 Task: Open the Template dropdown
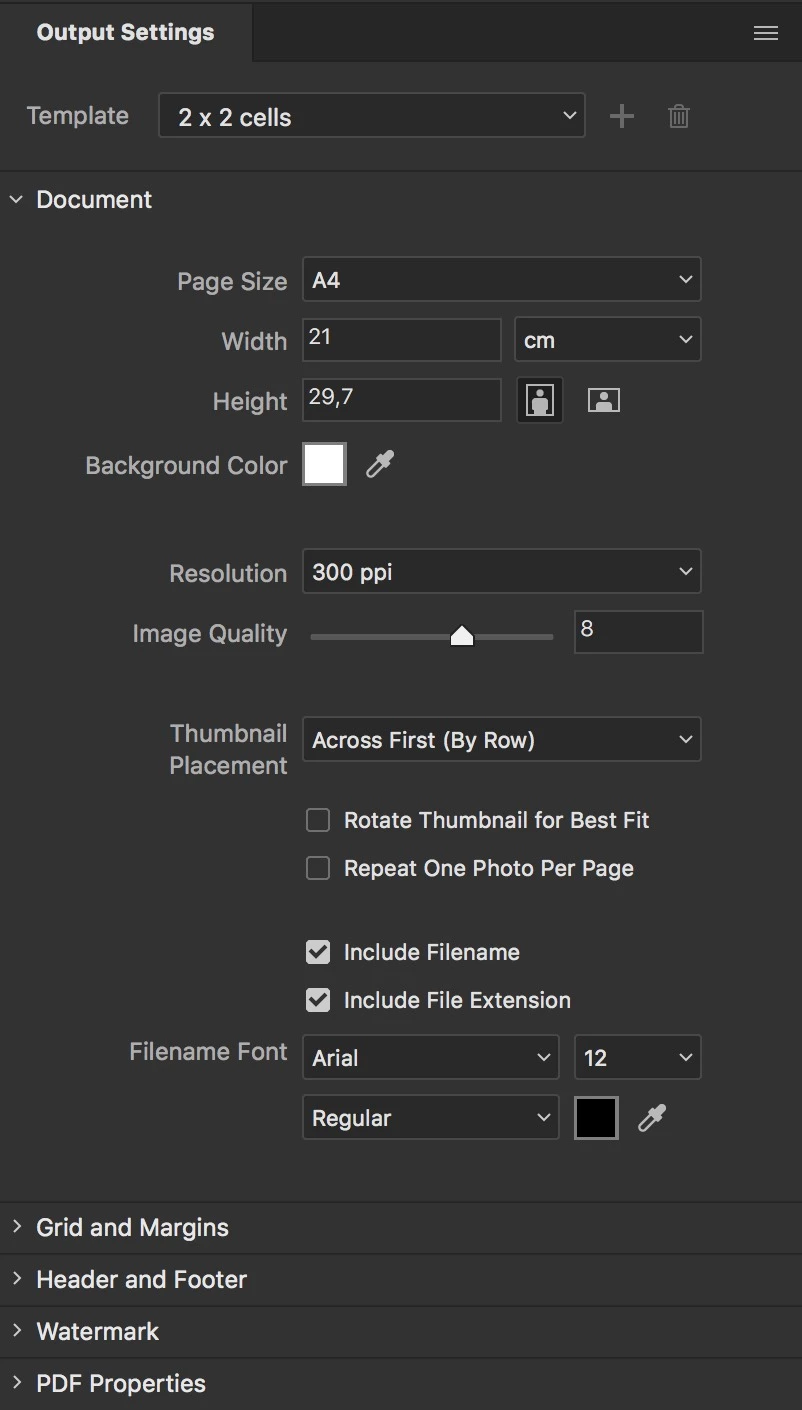coord(372,116)
